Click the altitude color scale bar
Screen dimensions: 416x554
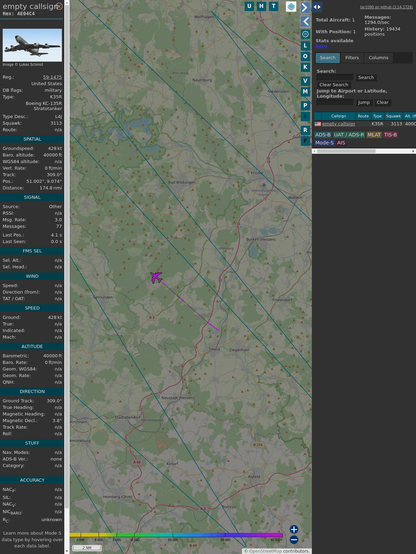pos(176,535)
